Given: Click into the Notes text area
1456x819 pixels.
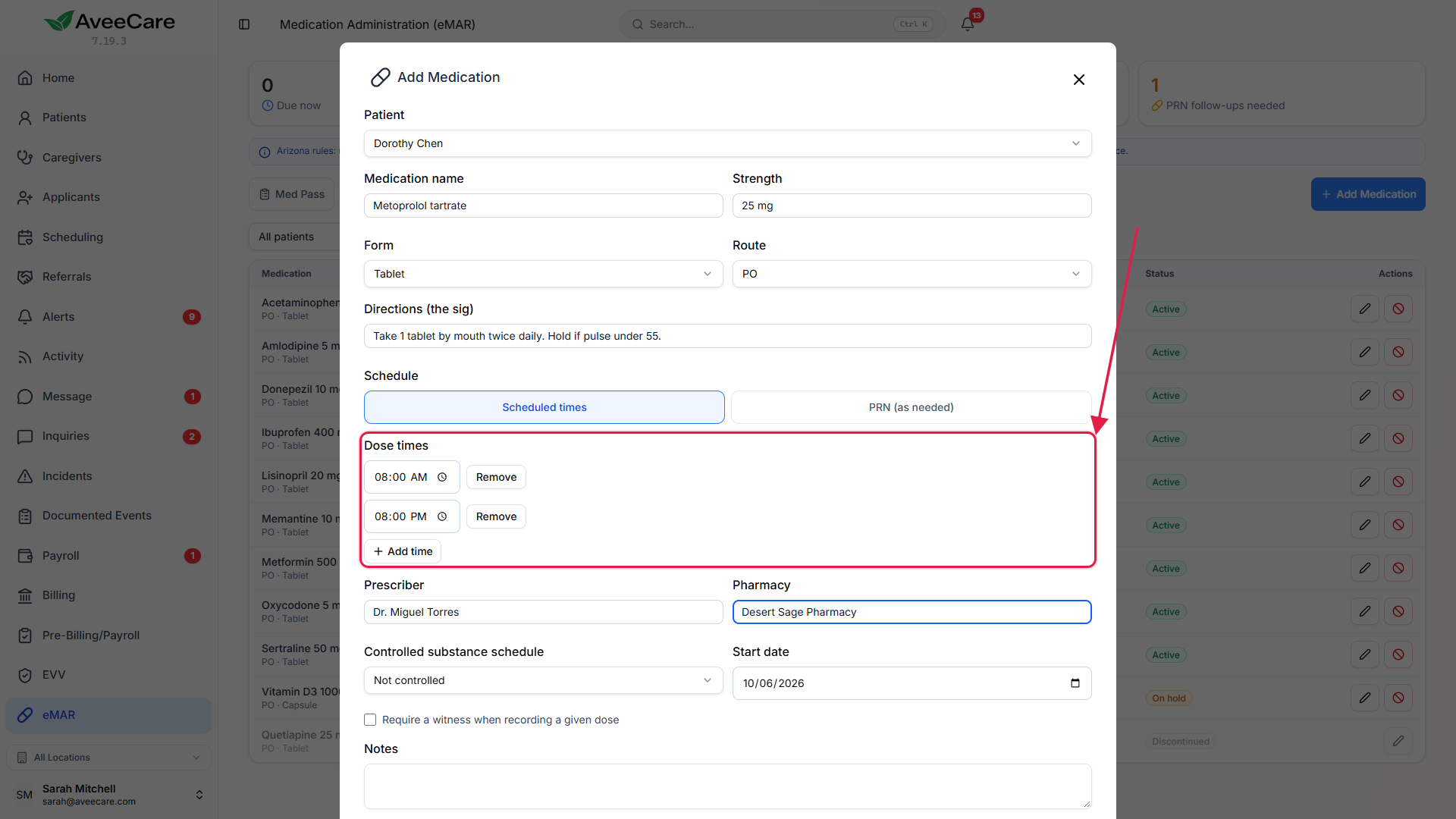Looking at the screenshot, I should tap(728, 786).
